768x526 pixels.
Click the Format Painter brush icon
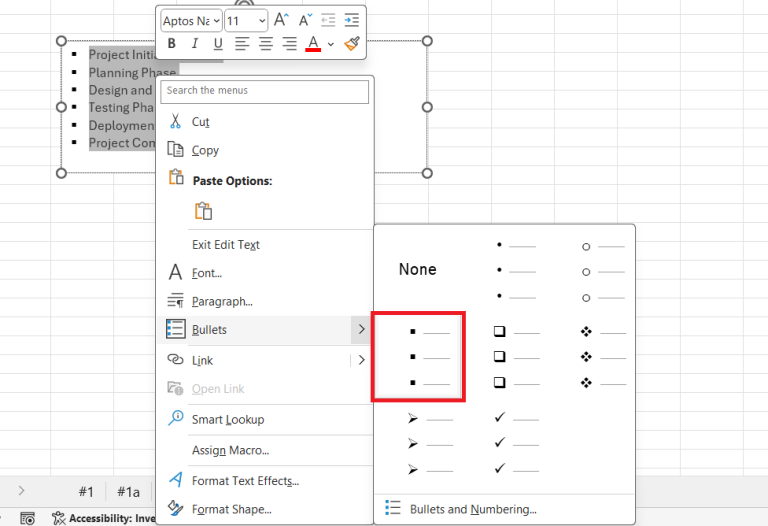point(351,44)
